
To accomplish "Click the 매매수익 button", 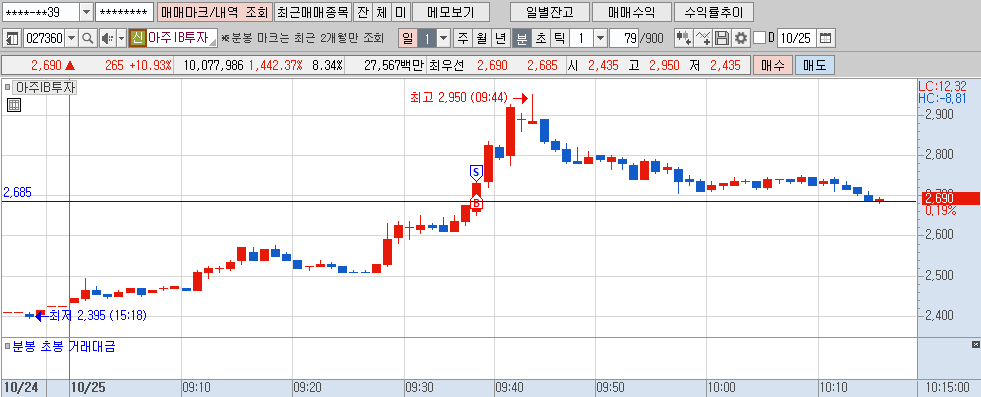I will click(x=631, y=12).
